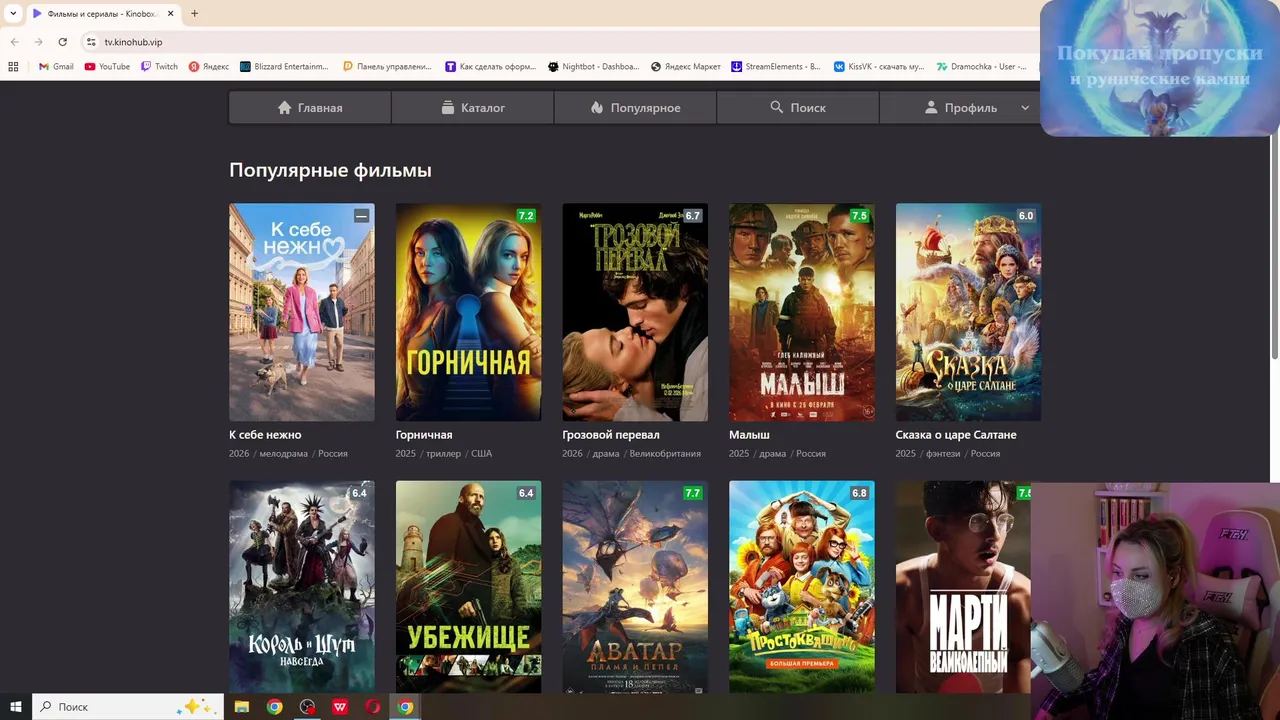Image resolution: width=1280 pixels, height=720 pixels.
Task: Open the Главная navigation tab
Action: tap(310, 108)
